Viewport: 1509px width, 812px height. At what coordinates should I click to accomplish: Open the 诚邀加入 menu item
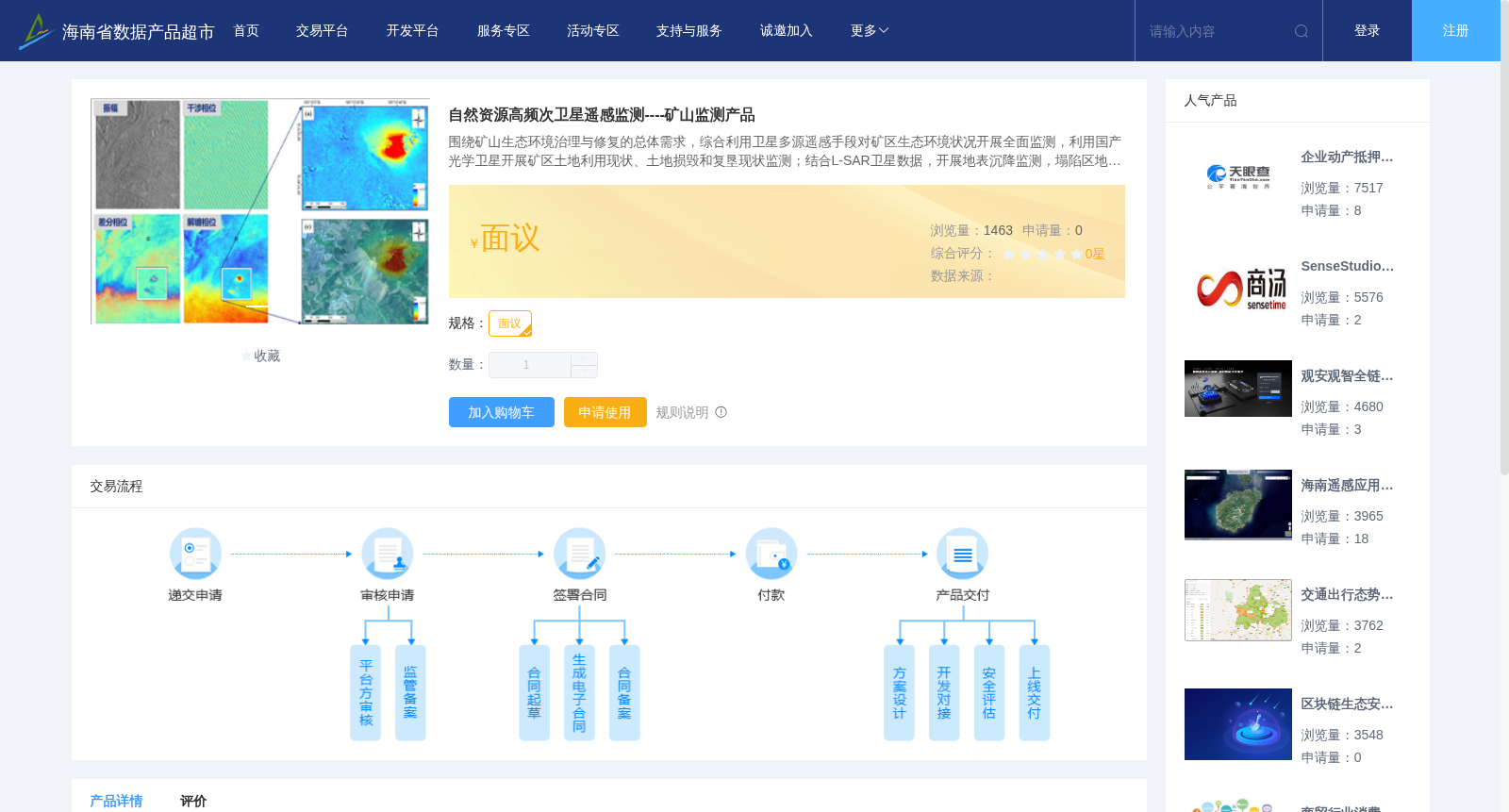787,31
